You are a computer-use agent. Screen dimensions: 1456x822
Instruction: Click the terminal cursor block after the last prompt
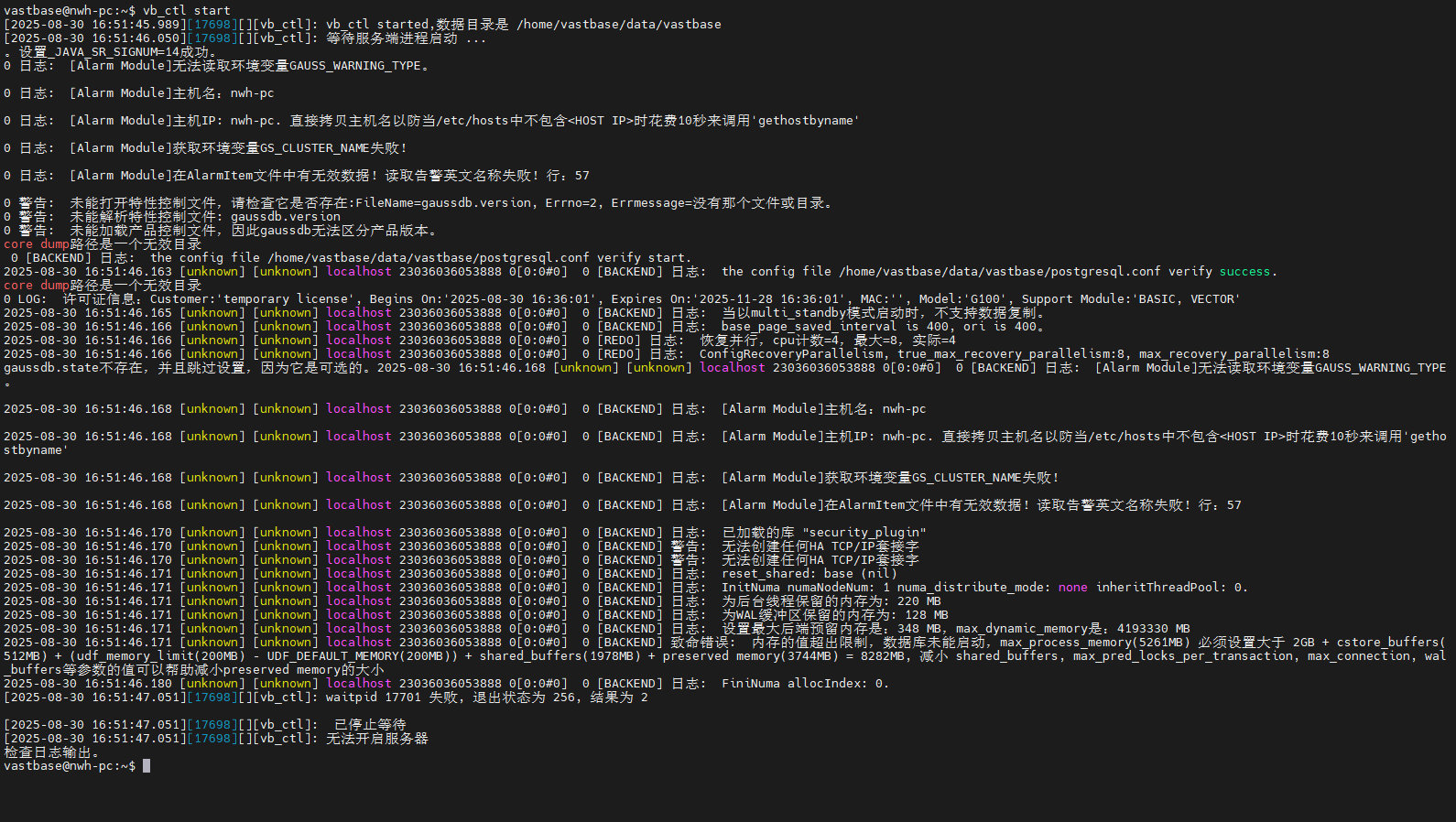click(147, 766)
